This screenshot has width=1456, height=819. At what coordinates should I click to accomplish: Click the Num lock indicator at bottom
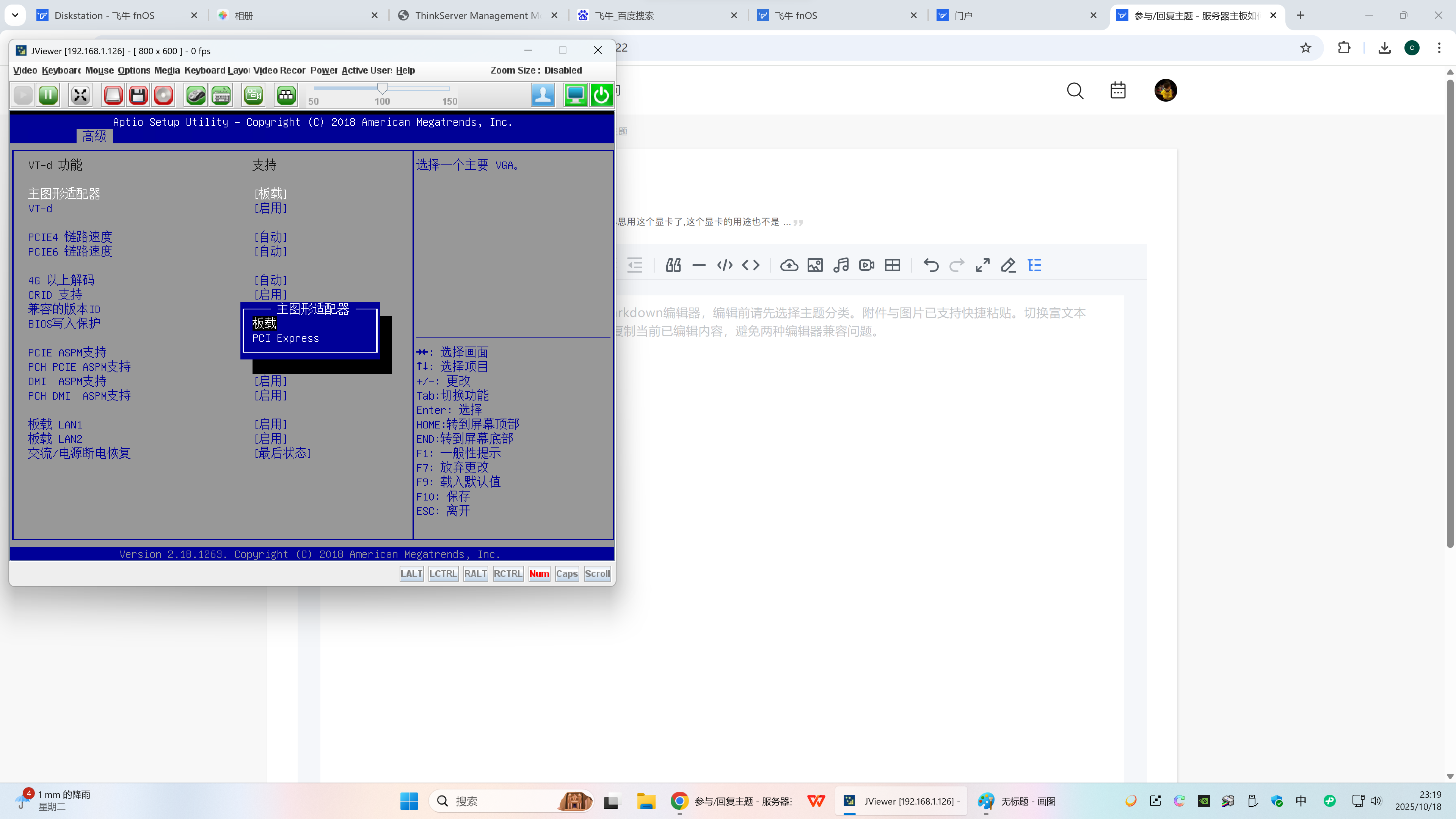point(539,573)
